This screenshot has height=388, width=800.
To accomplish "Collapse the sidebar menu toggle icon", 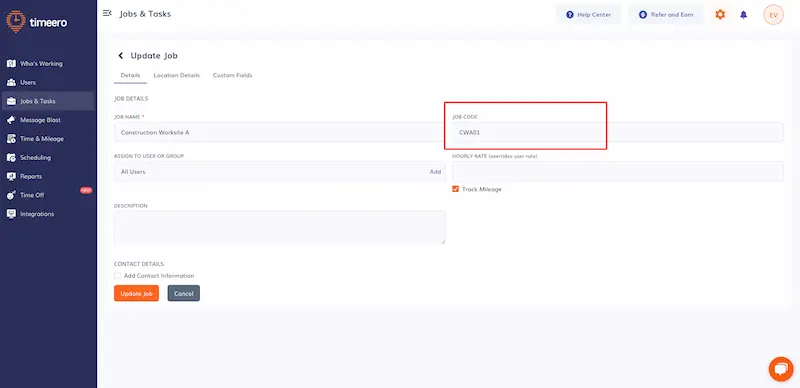I will [x=107, y=13].
